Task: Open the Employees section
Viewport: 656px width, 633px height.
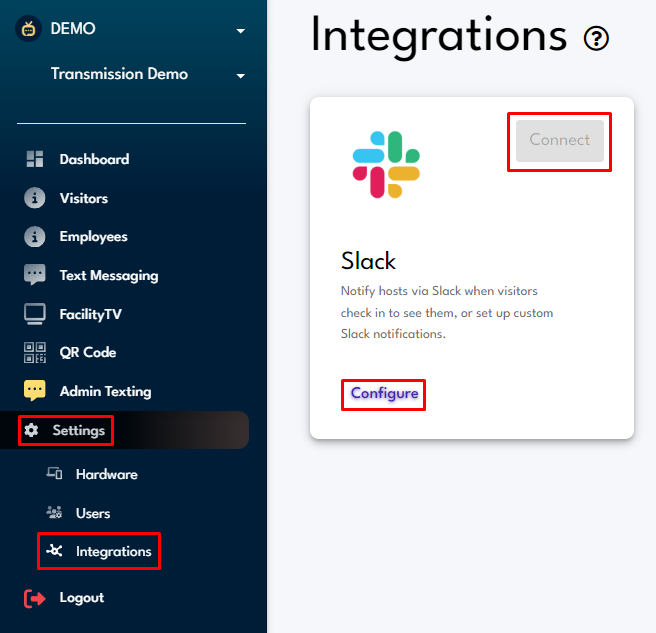Action: [x=93, y=237]
